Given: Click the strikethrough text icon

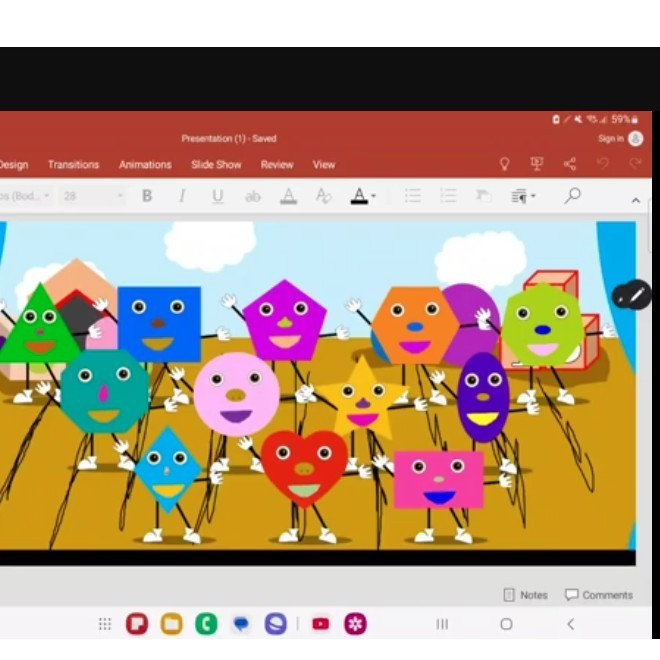Looking at the screenshot, I should click(253, 196).
